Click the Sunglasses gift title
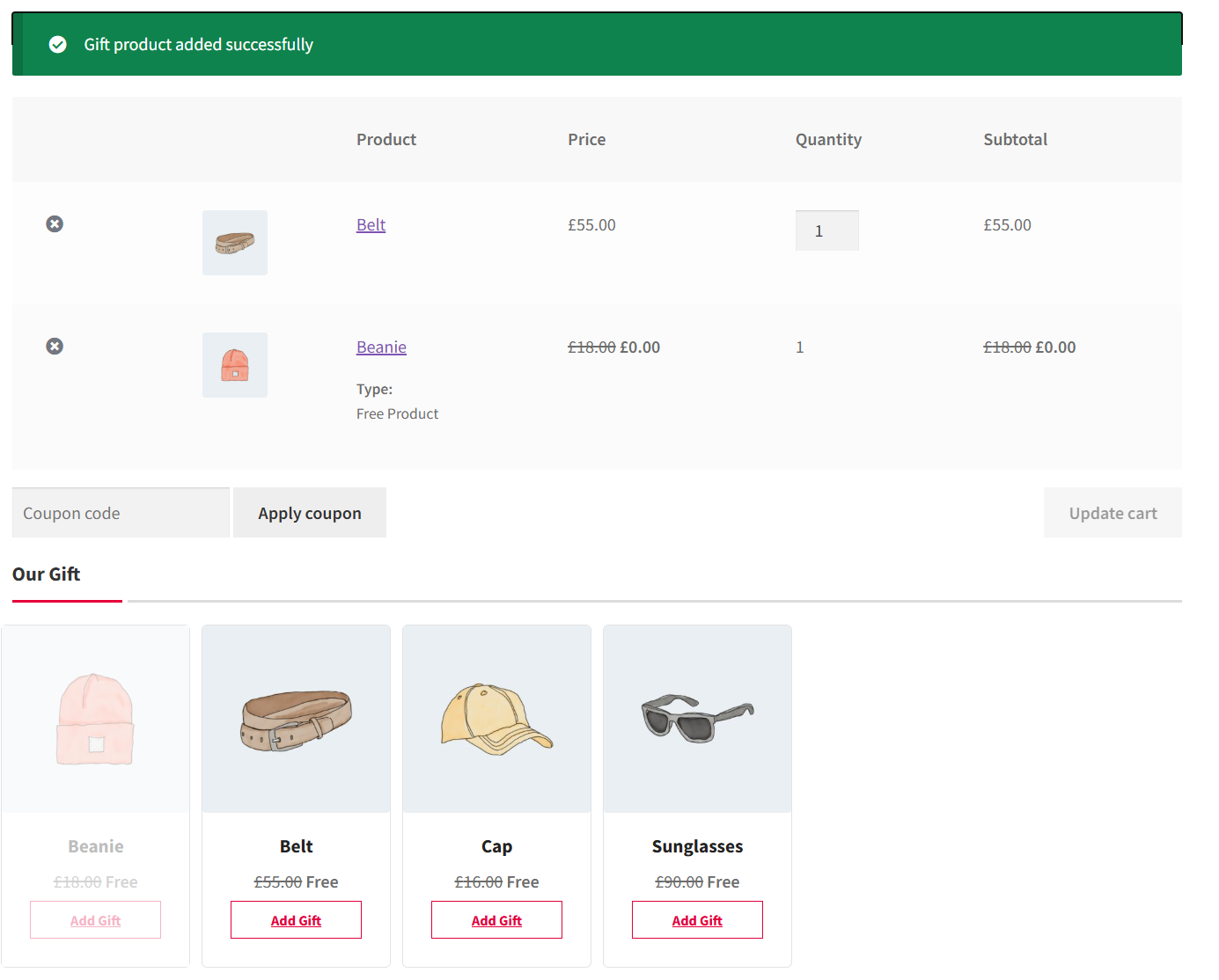The width and height of the screenshot is (1219, 980). [697, 846]
